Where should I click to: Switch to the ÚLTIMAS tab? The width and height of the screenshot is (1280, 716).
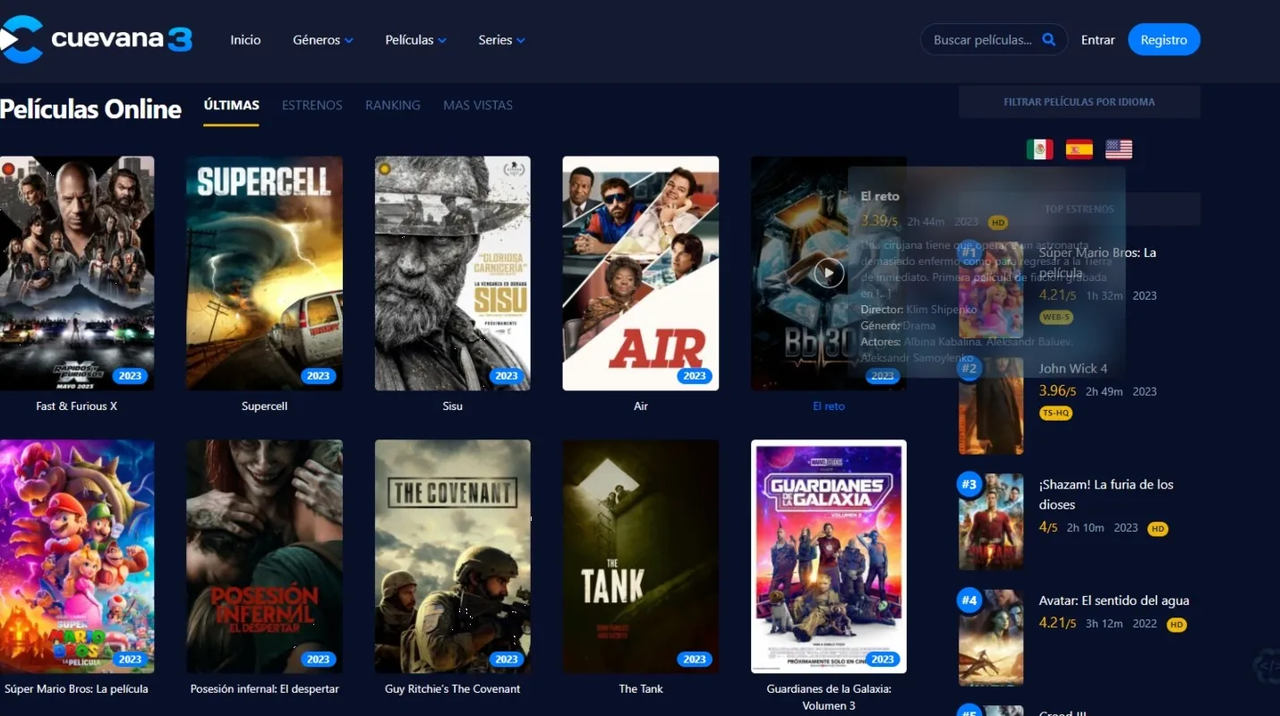click(x=231, y=105)
